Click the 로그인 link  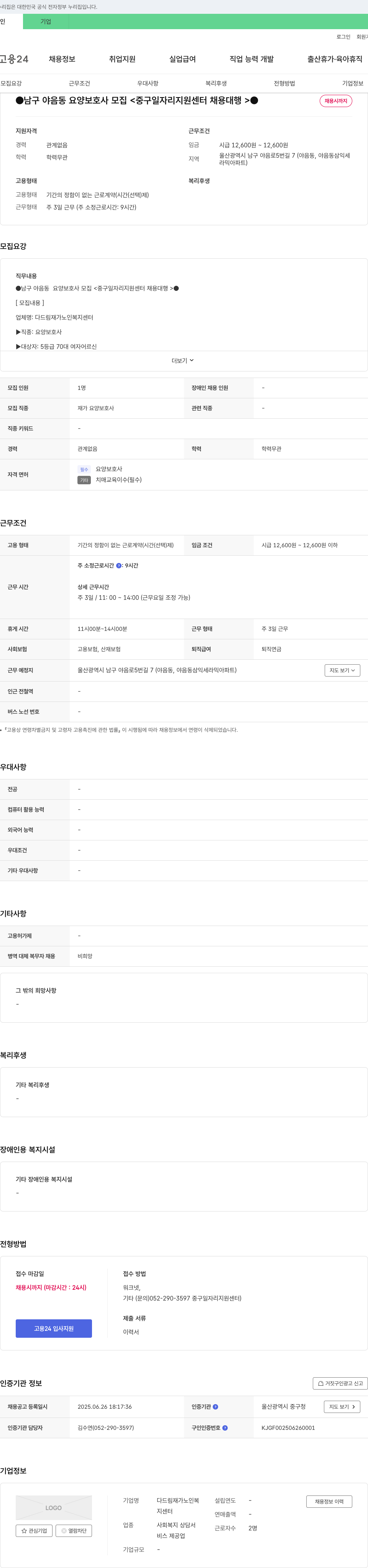pos(343,37)
